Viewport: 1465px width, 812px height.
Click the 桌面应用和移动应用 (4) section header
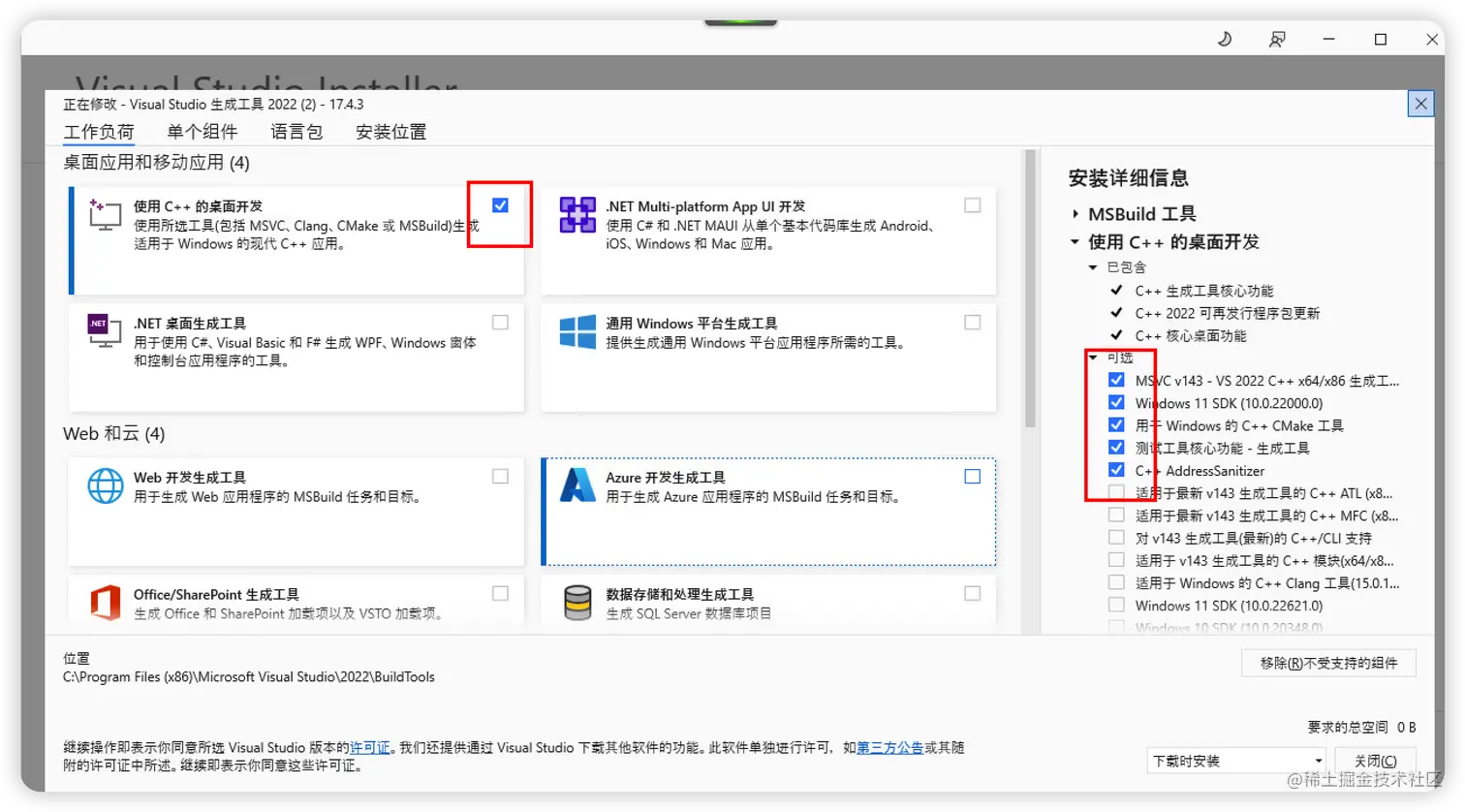tap(156, 162)
